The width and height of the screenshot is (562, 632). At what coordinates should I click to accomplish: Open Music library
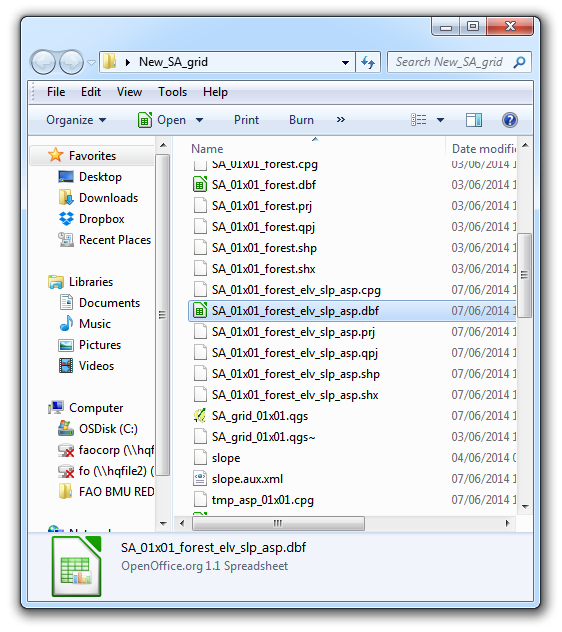(95, 324)
